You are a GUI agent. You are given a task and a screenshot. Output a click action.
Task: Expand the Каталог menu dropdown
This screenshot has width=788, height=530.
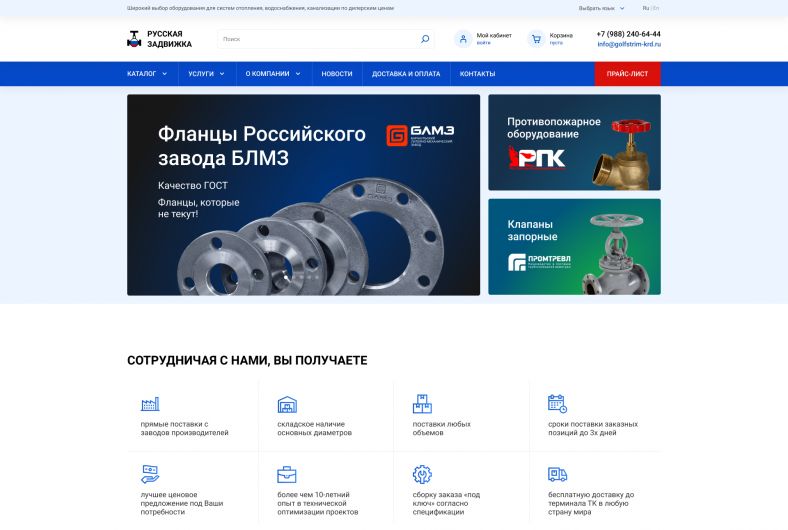(x=147, y=74)
